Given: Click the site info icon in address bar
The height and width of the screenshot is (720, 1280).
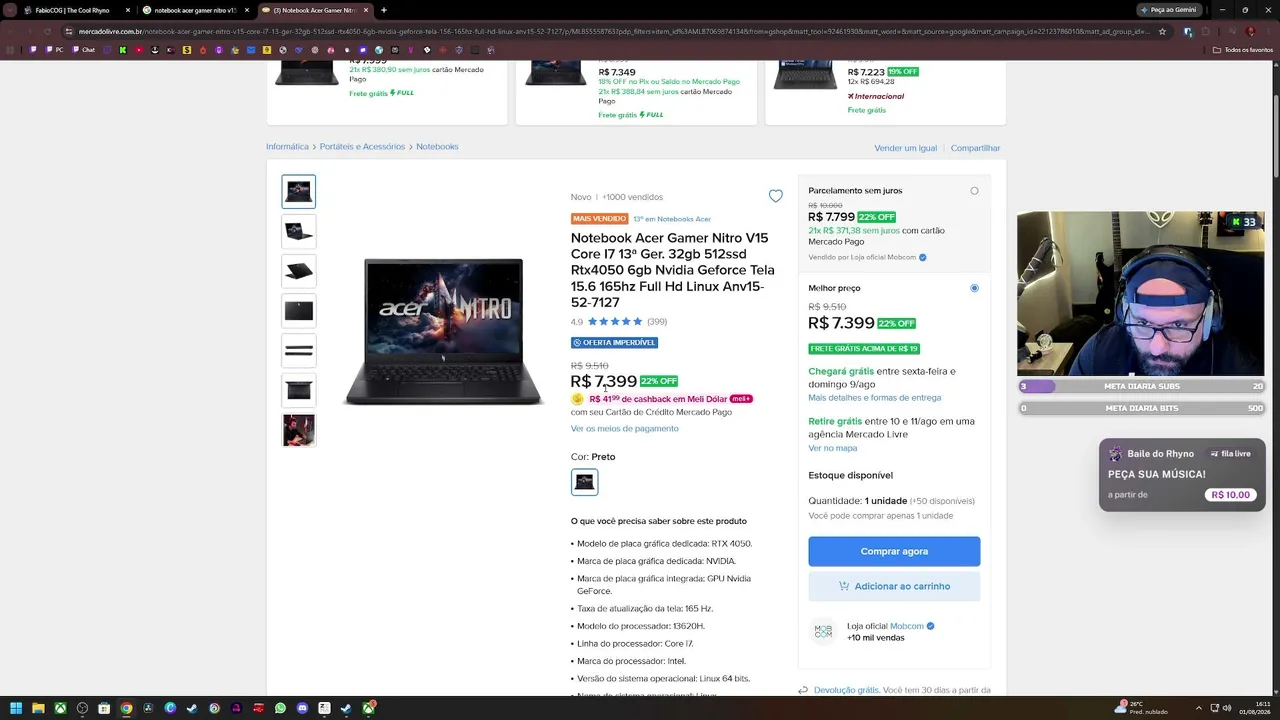Looking at the screenshot, I should click(x=70, y=31).
